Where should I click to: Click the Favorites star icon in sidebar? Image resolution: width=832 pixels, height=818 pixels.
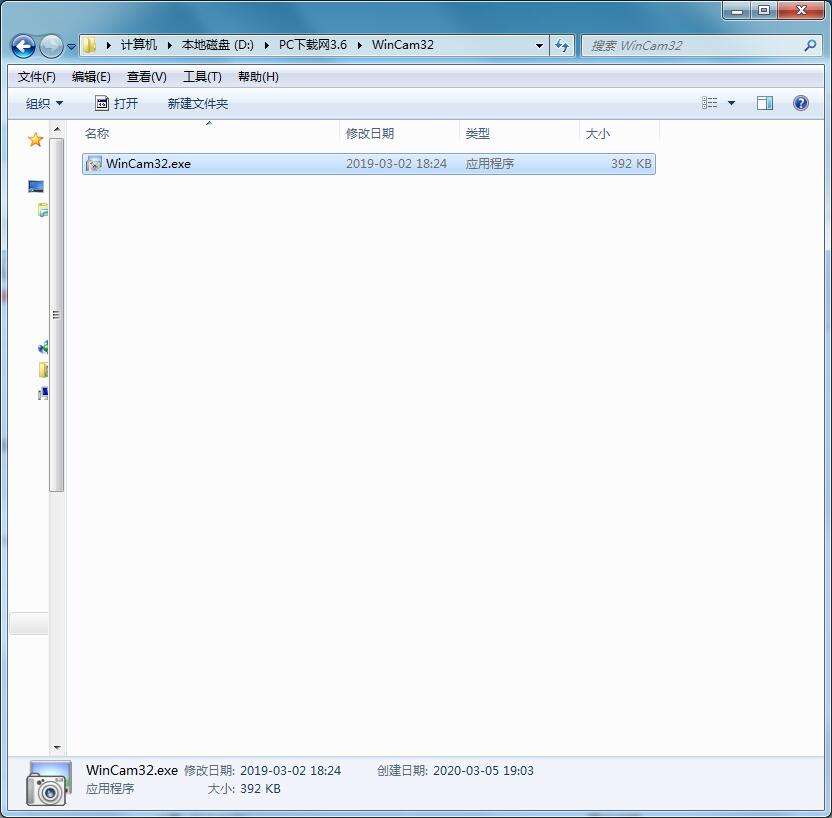(x=35, y=140)
